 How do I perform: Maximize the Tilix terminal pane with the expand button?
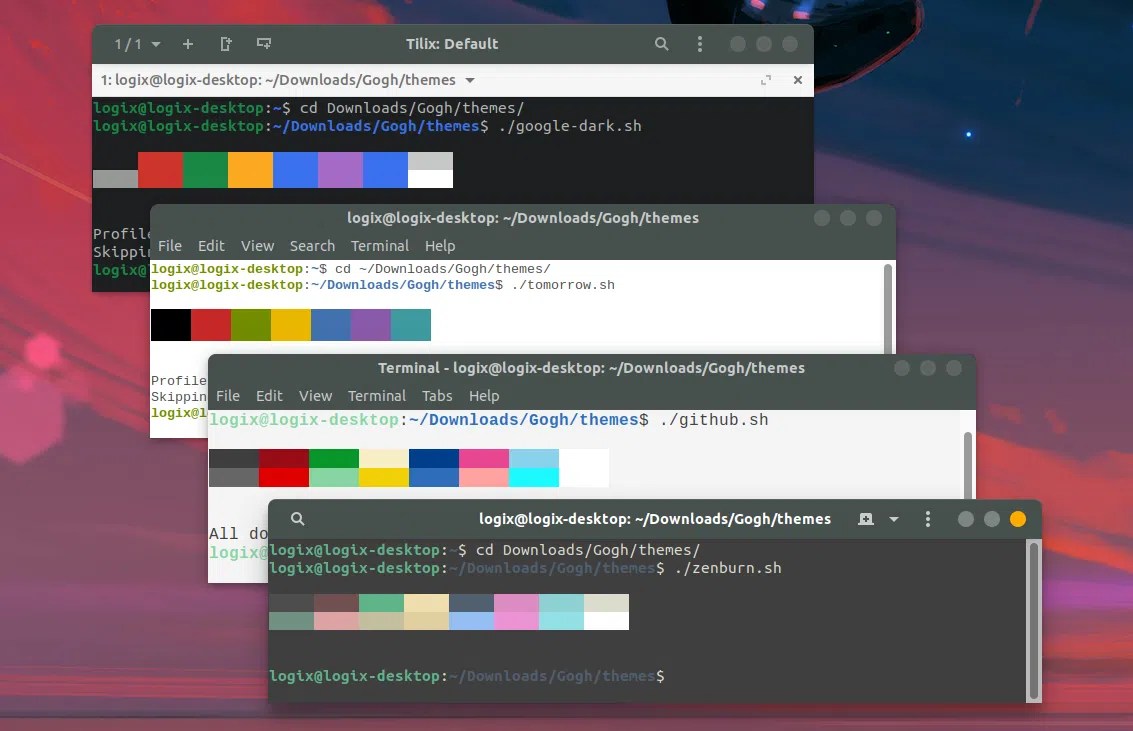767,80
